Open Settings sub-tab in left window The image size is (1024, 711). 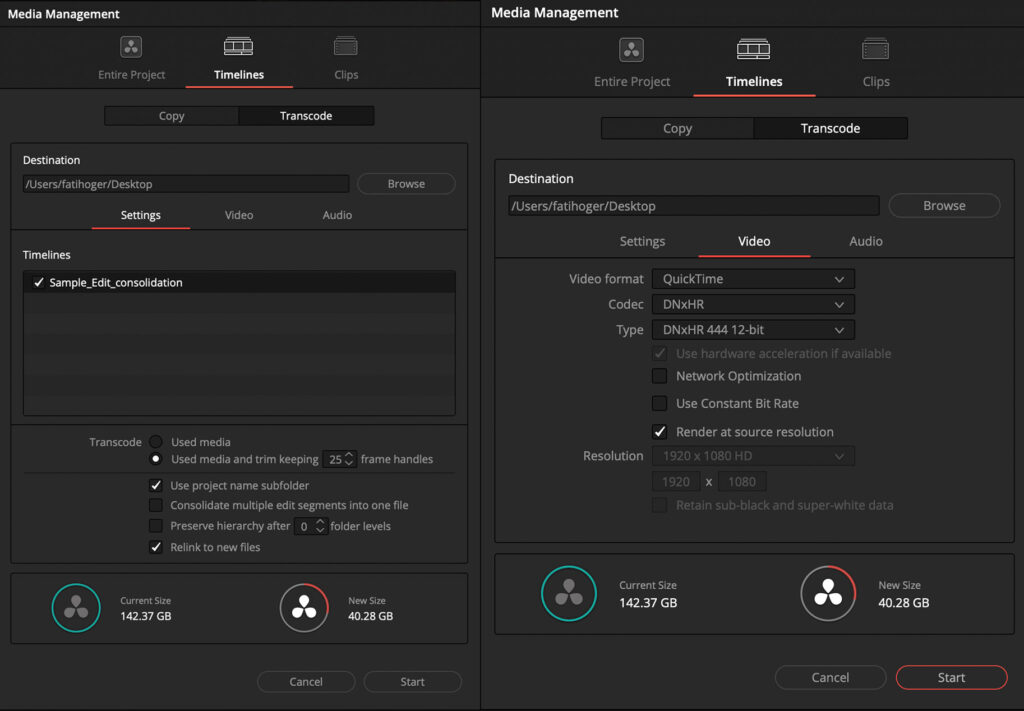coord(140,215)
